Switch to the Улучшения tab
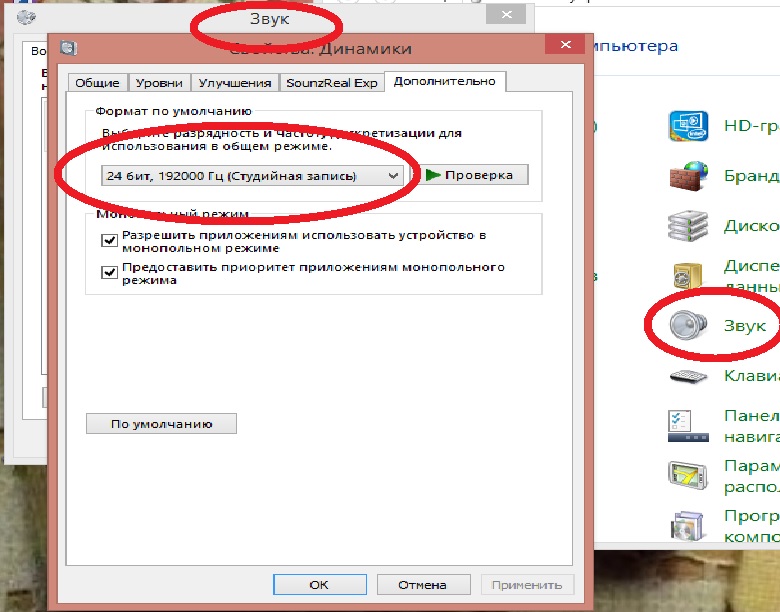This screenshot has width=780, height=612. pos(235,83)
